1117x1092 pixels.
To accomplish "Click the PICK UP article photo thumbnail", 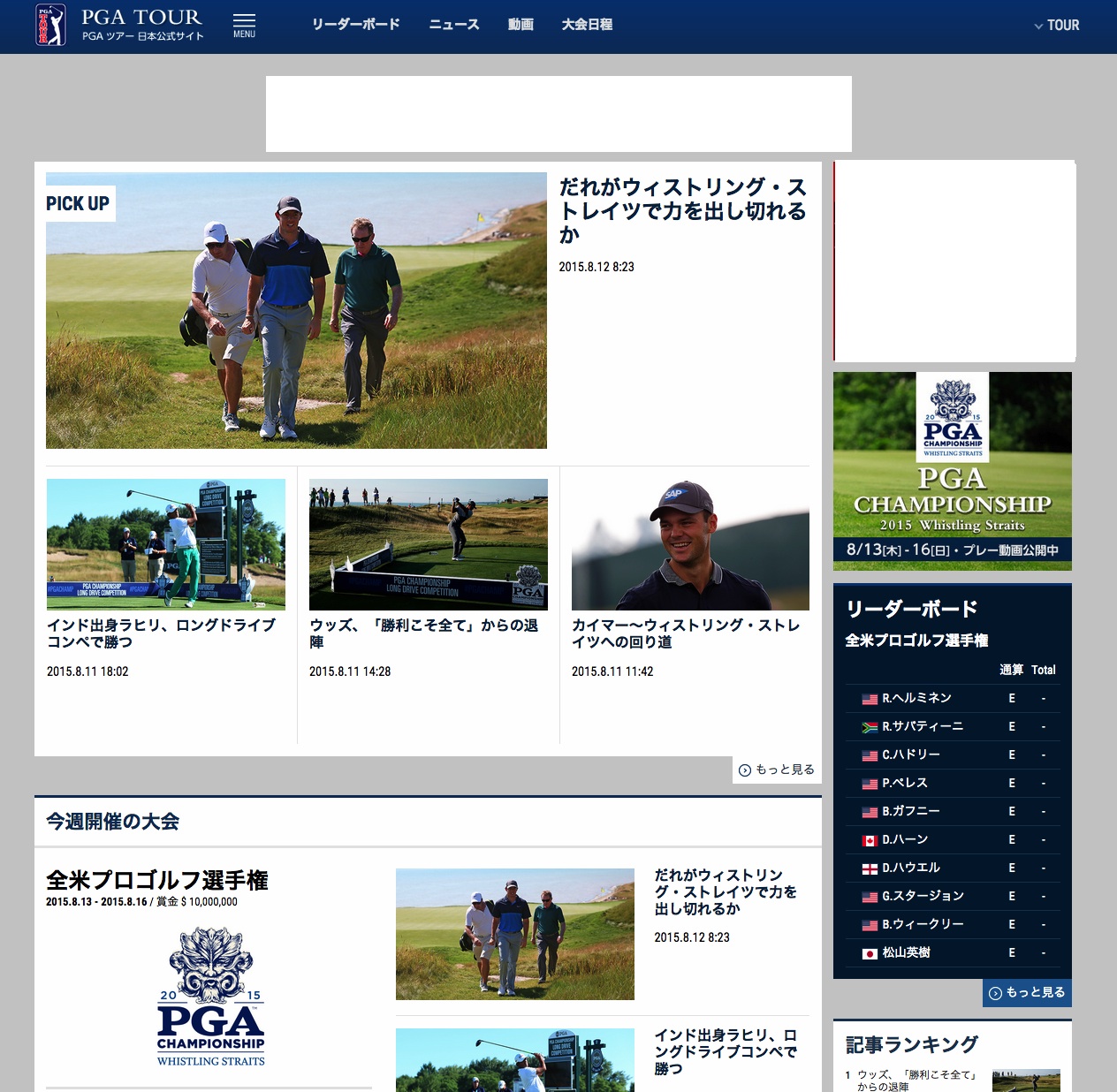I will pyautogui.click(x=296, y=310).
